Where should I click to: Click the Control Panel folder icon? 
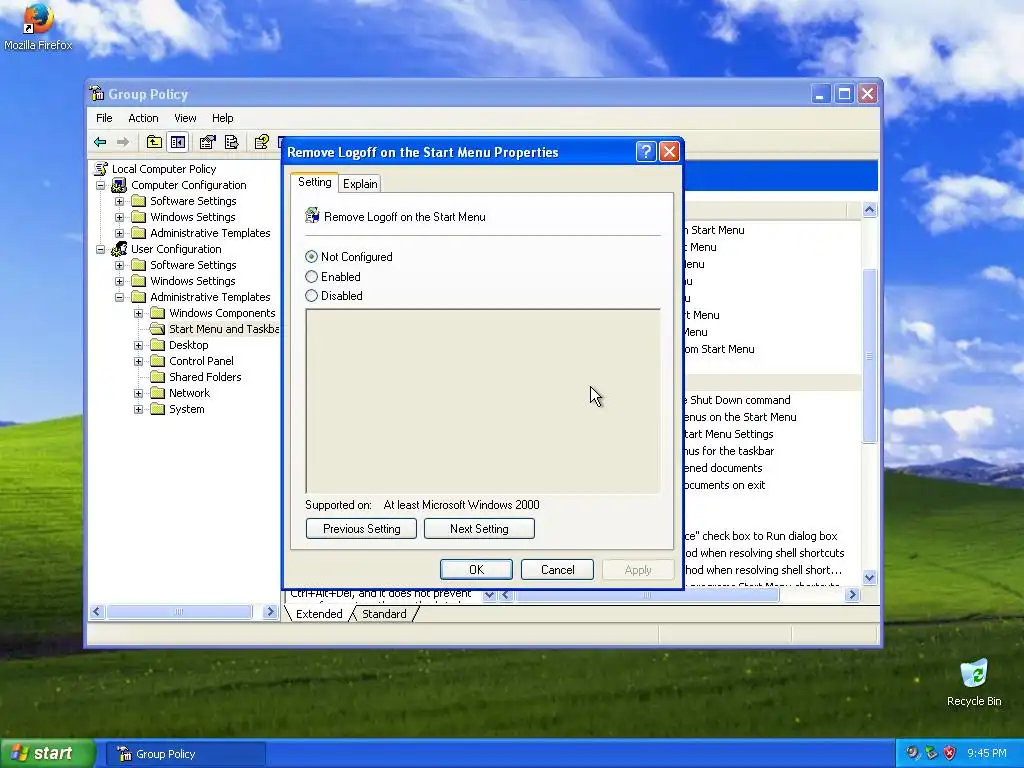tap(157, 361)
